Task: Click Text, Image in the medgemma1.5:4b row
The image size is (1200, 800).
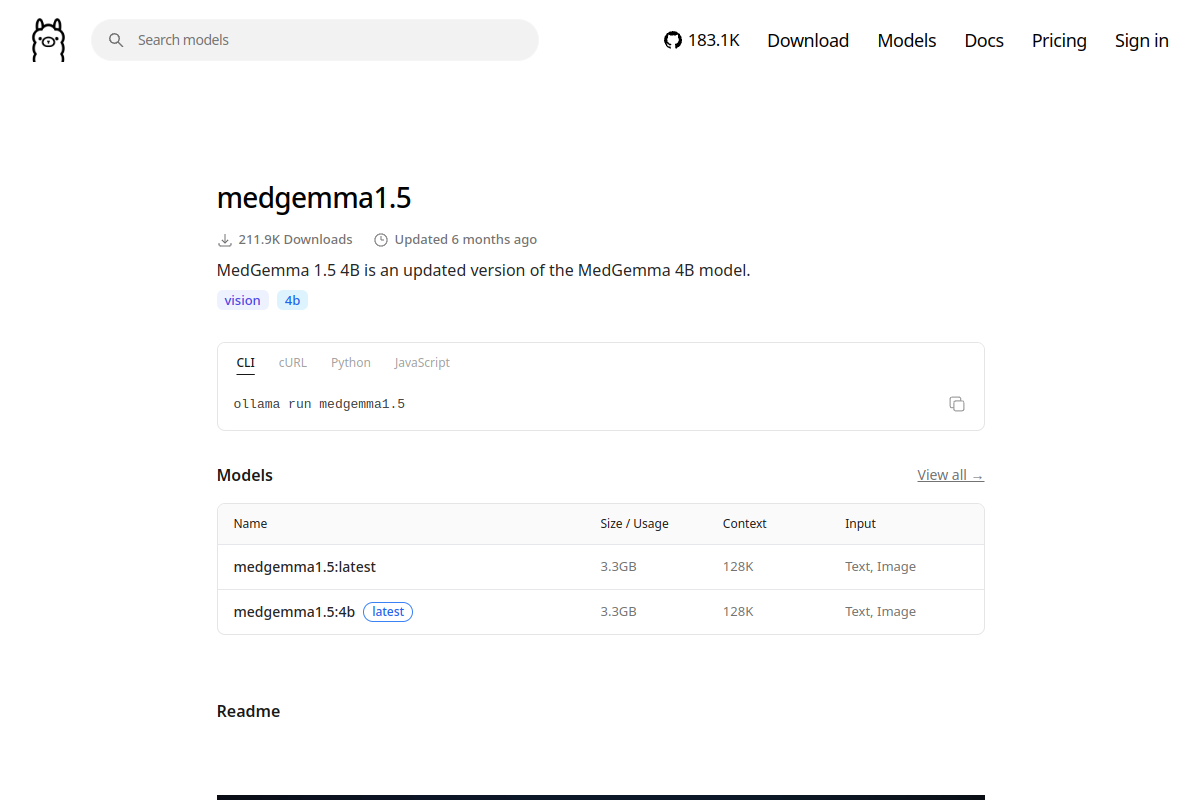Action: coord(880,612)
